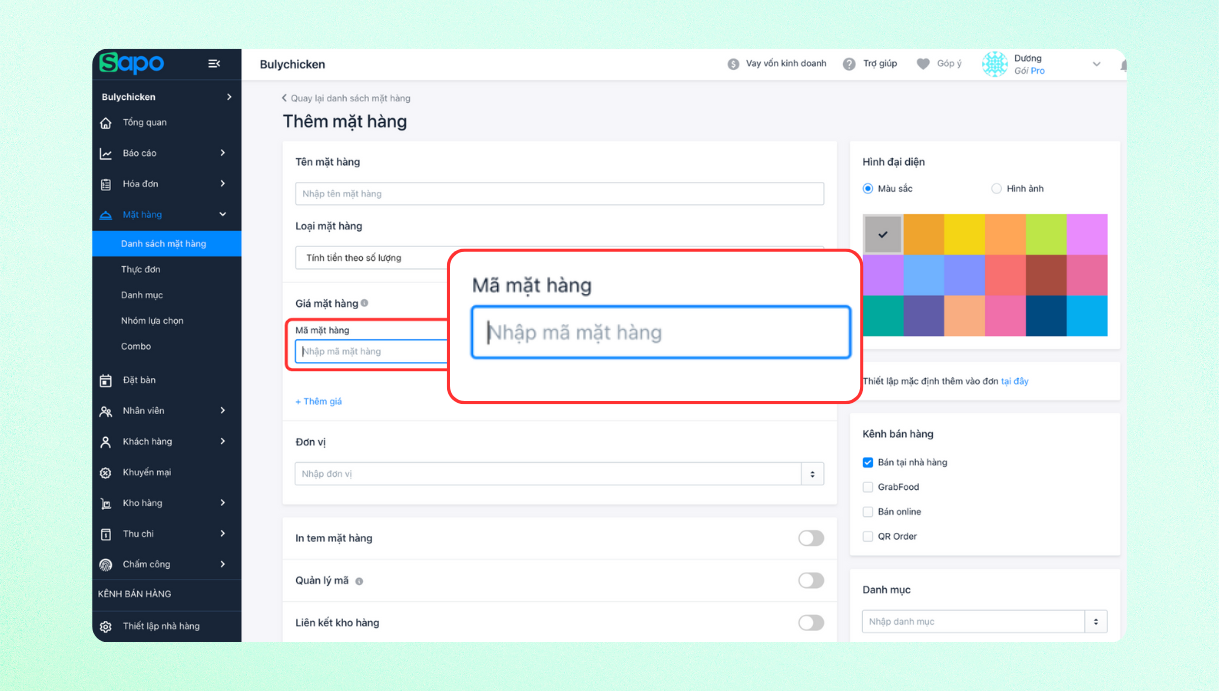Open the account dropdown arrow beside Dương

1096,64
